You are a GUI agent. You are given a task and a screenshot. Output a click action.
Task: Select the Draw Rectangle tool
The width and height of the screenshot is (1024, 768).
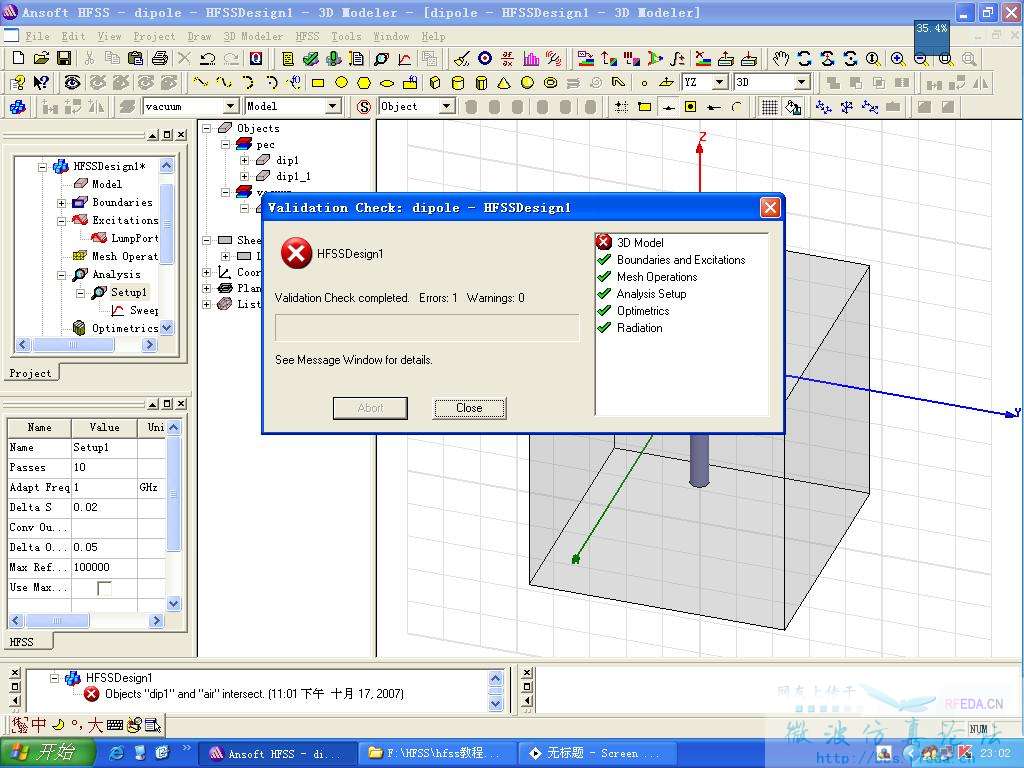[x=318, y=82]
